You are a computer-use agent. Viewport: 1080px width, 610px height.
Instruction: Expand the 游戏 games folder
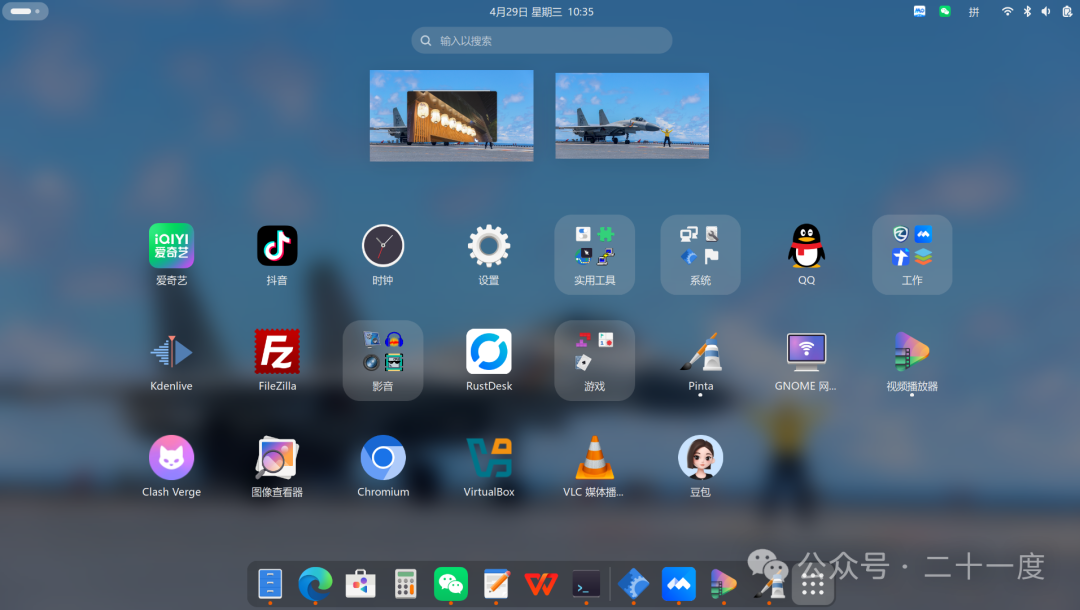click(x=594, y=360)
